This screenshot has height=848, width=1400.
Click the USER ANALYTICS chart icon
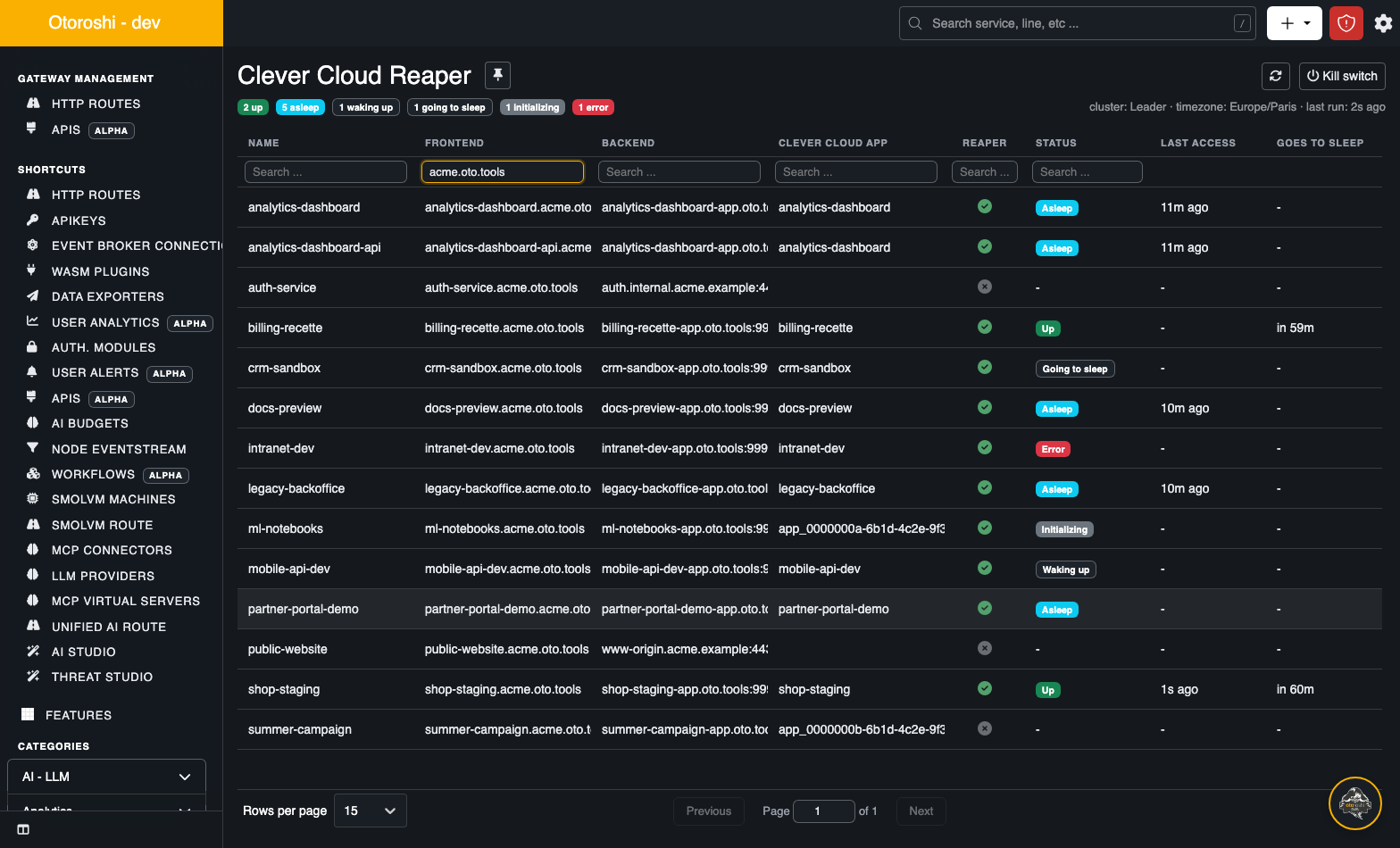pyautogui.click(x=33, y=321)
